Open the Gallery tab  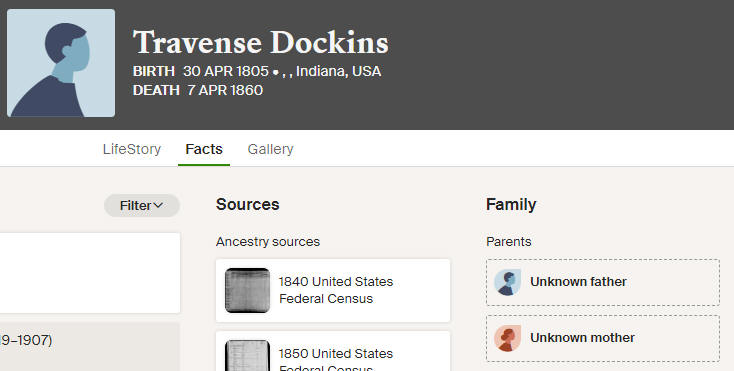tap(270, 149)
